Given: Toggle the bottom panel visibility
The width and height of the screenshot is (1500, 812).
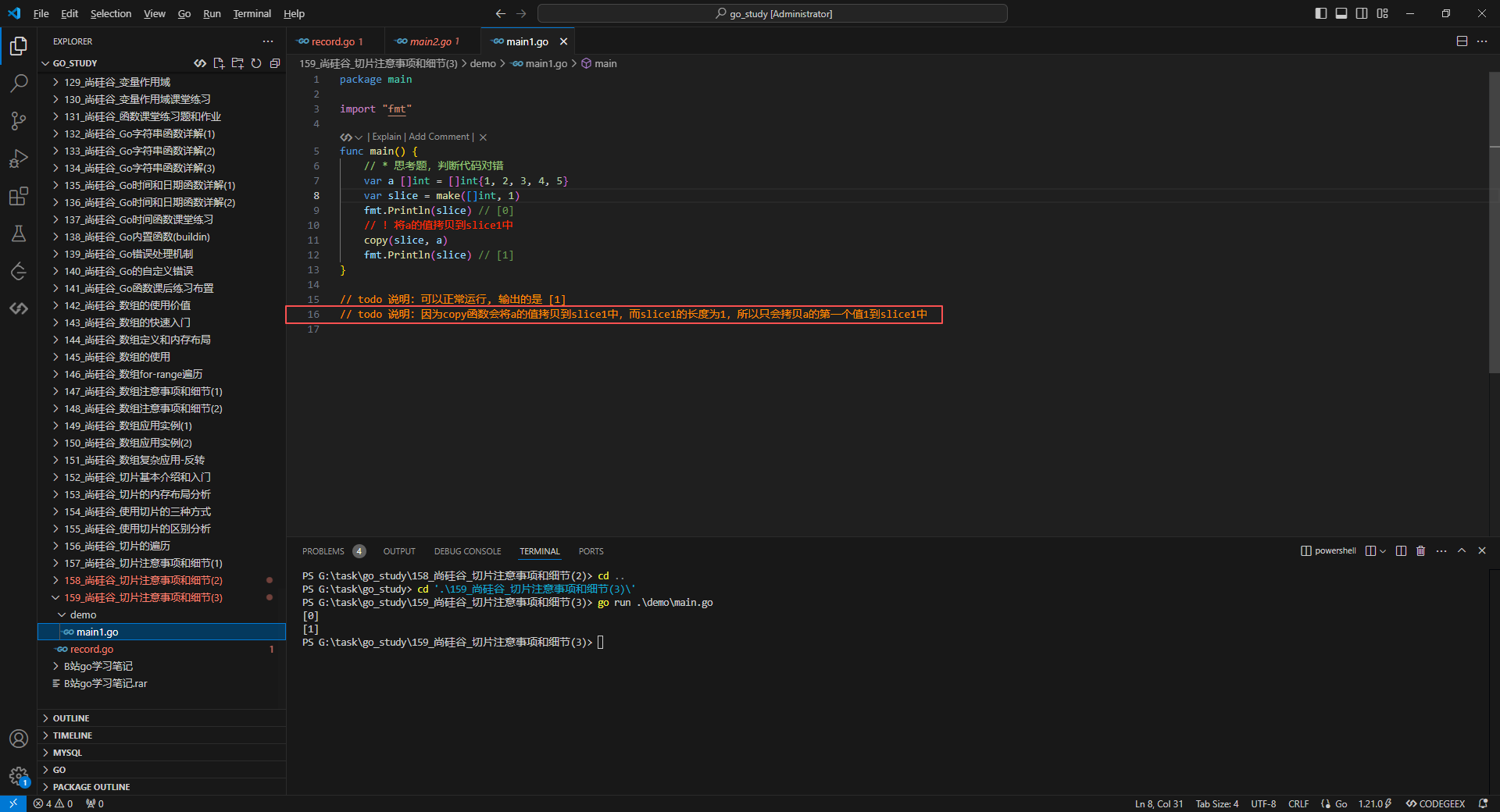Looking at the screenshot, I should [1341, 13].
